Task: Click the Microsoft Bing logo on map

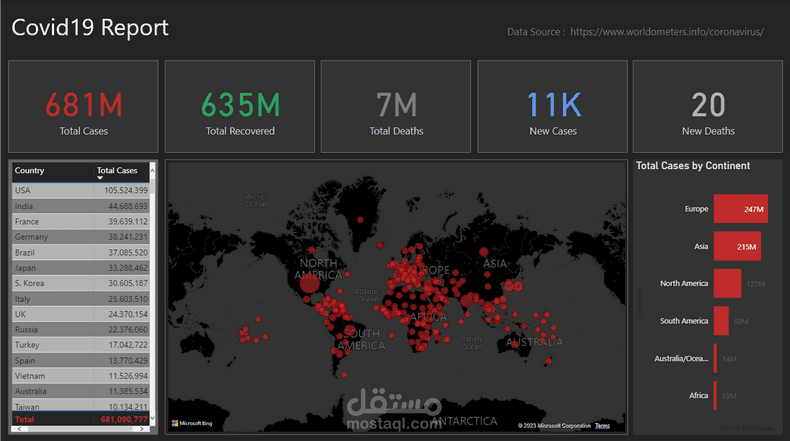Action: (192, 423)
